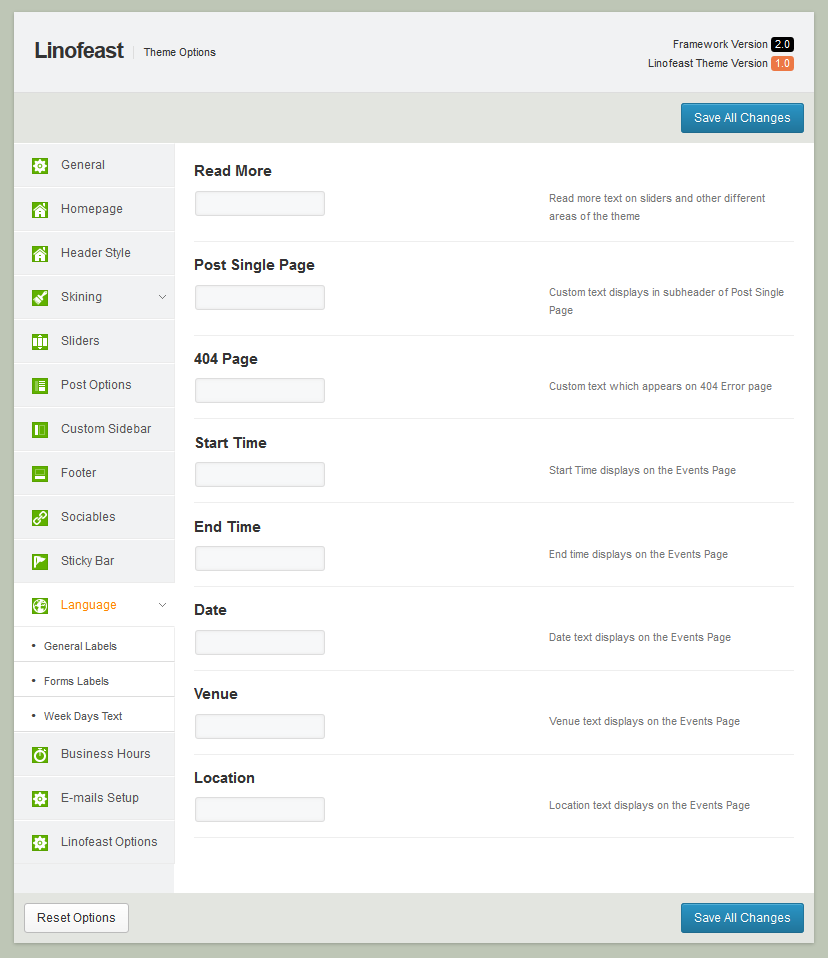The width and height of the screenshot is (828, 958).
Task: Click the gear icon next to General
Action: tap(40, 166)
